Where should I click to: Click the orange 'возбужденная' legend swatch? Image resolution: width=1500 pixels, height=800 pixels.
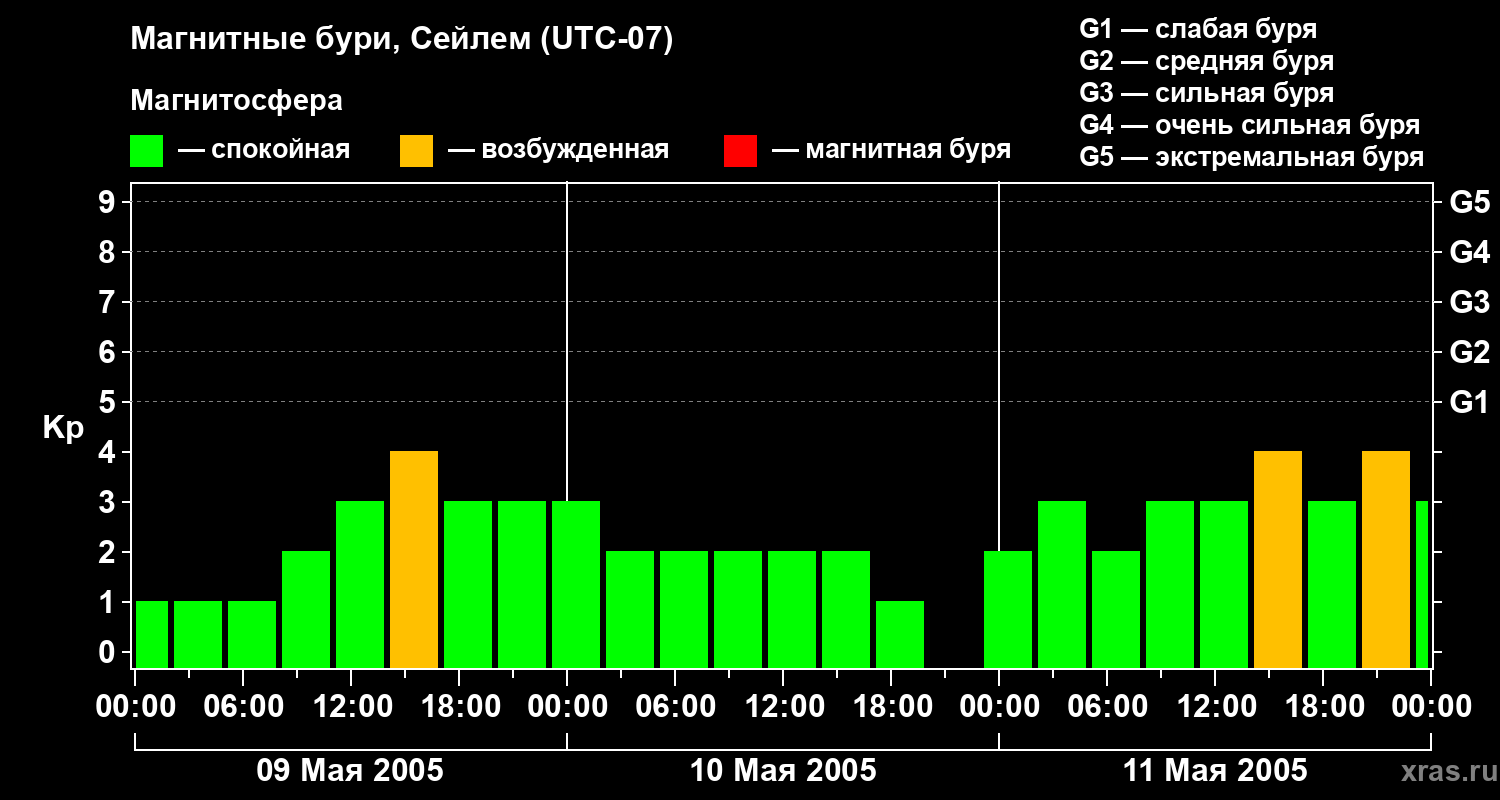pos(417,151)
